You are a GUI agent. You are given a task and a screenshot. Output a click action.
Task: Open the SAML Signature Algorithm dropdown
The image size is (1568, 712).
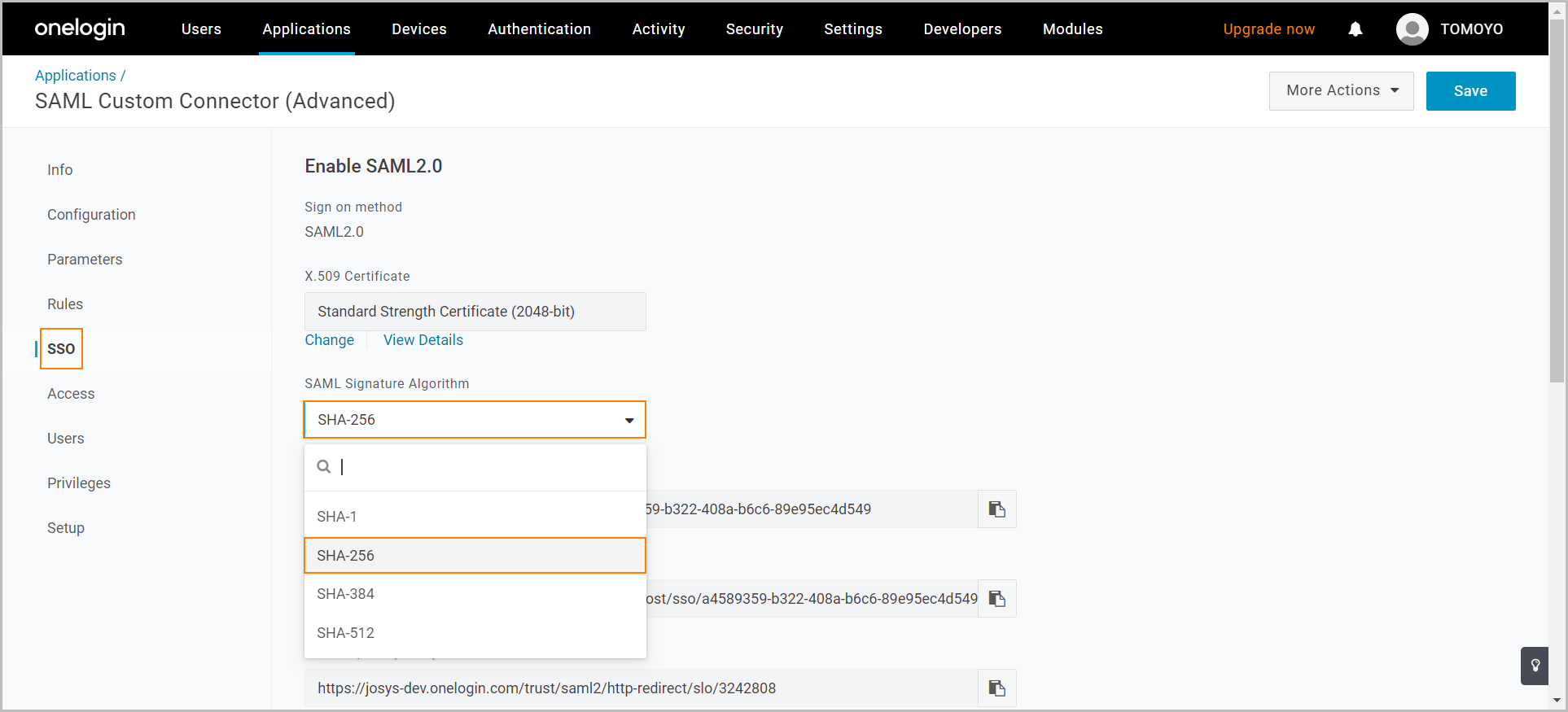click(x=475, y=420)
